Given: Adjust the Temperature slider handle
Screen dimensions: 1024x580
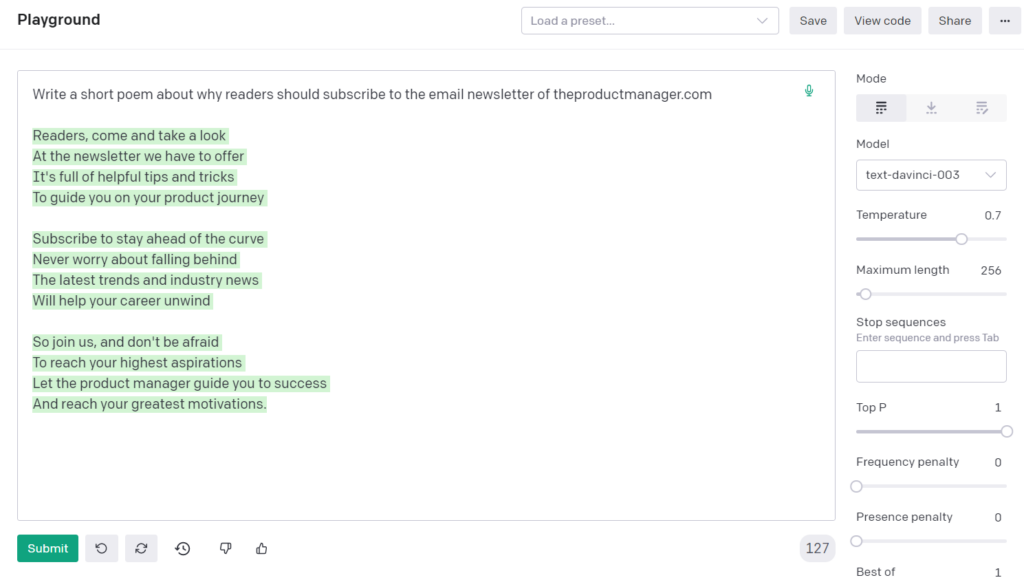Looking at the screenshot, I should coord(961,239).
